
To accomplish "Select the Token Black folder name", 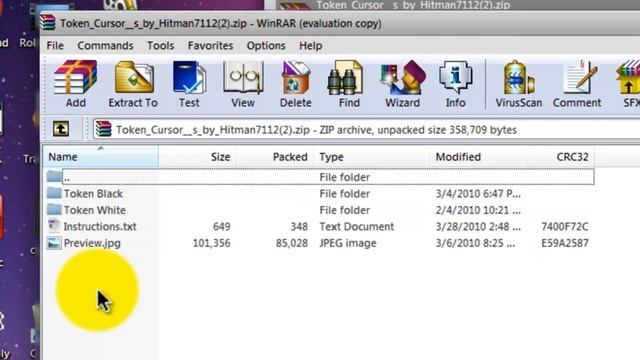I will [93, 193].
